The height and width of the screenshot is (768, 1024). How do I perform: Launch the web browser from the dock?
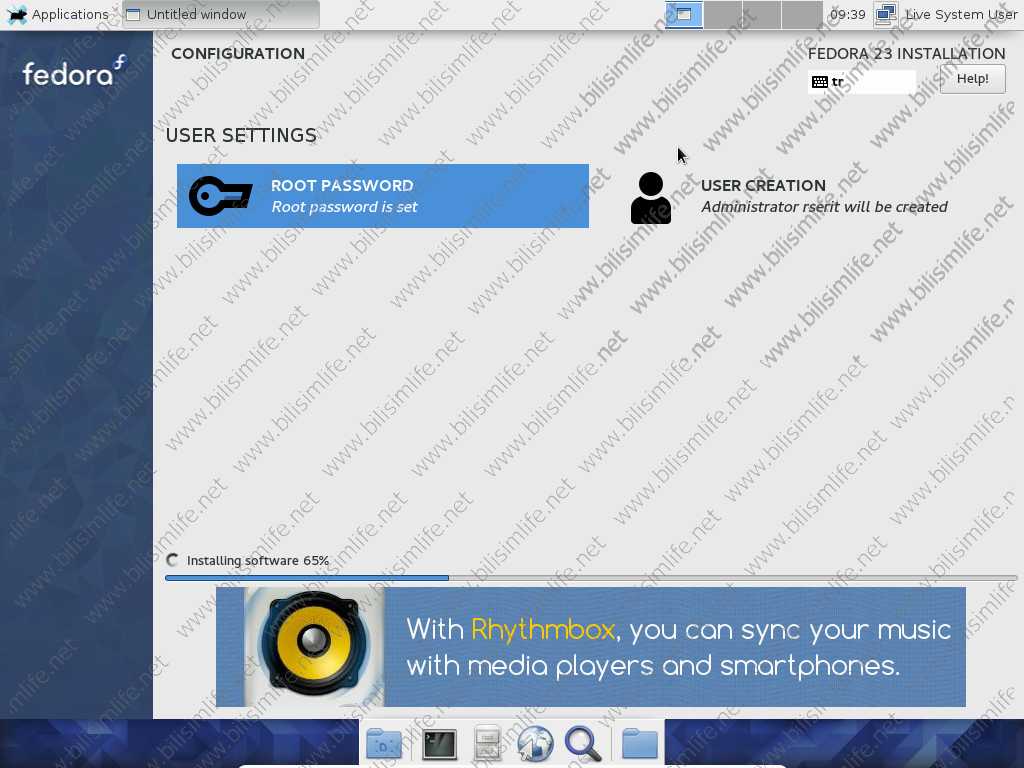[x=535, y=744]
